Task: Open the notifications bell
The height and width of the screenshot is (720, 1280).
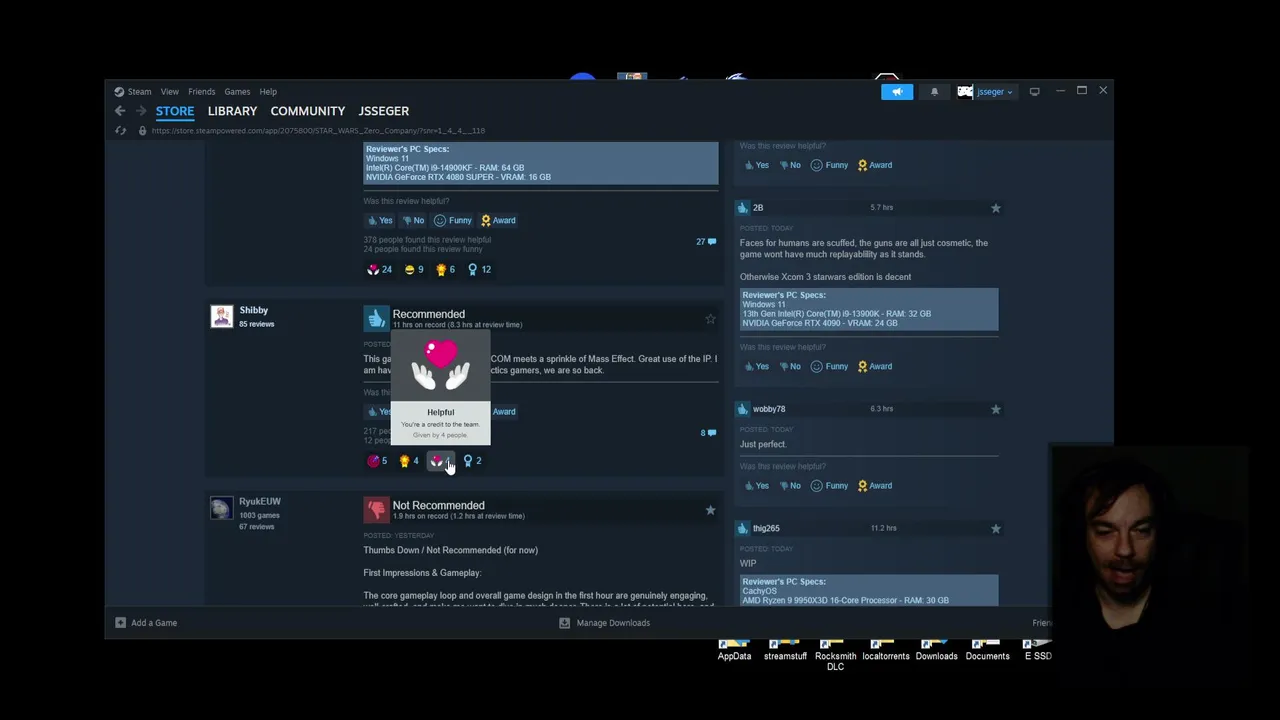Action: point(935,92)
